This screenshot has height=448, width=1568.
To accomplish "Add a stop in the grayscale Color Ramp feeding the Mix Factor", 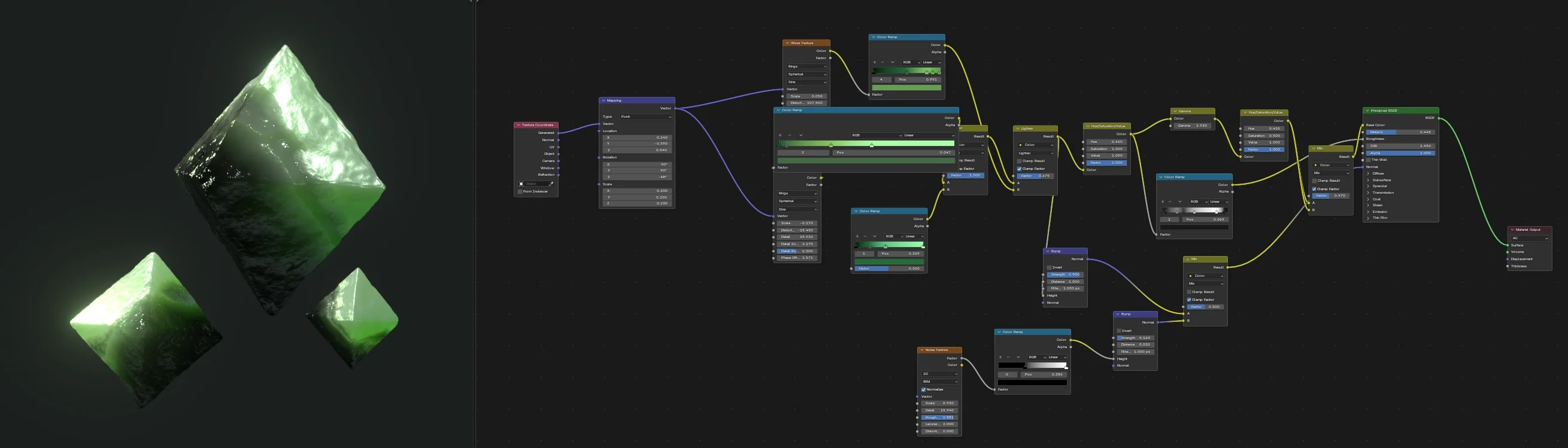I will coord(1163,202).
